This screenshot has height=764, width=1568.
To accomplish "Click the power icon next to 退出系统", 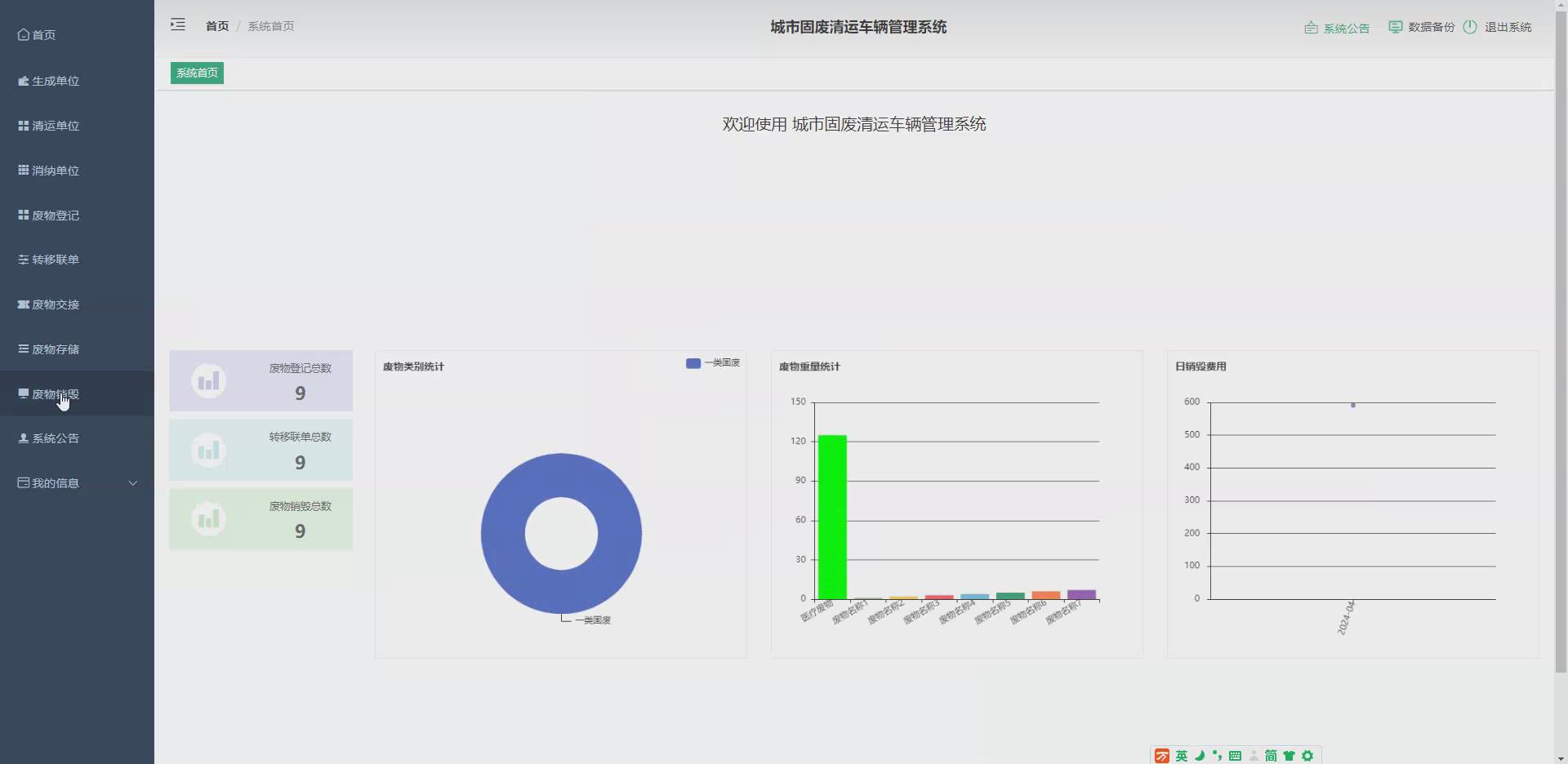I will (x=1470, y=26).
